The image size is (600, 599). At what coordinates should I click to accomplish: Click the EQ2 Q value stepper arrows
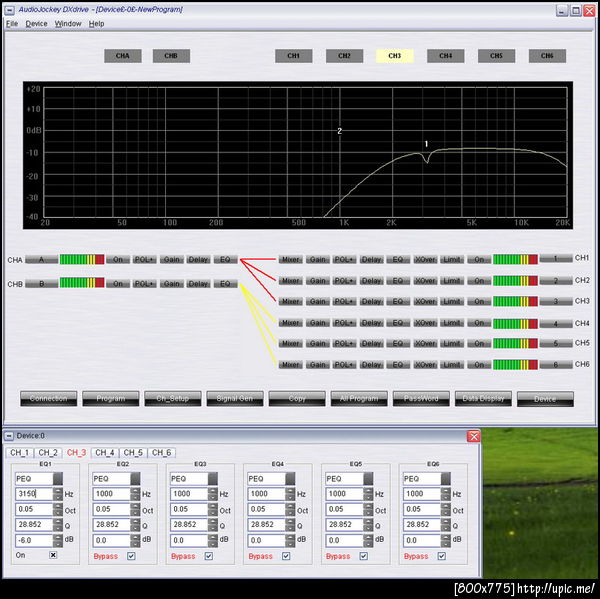click(135, 525)
